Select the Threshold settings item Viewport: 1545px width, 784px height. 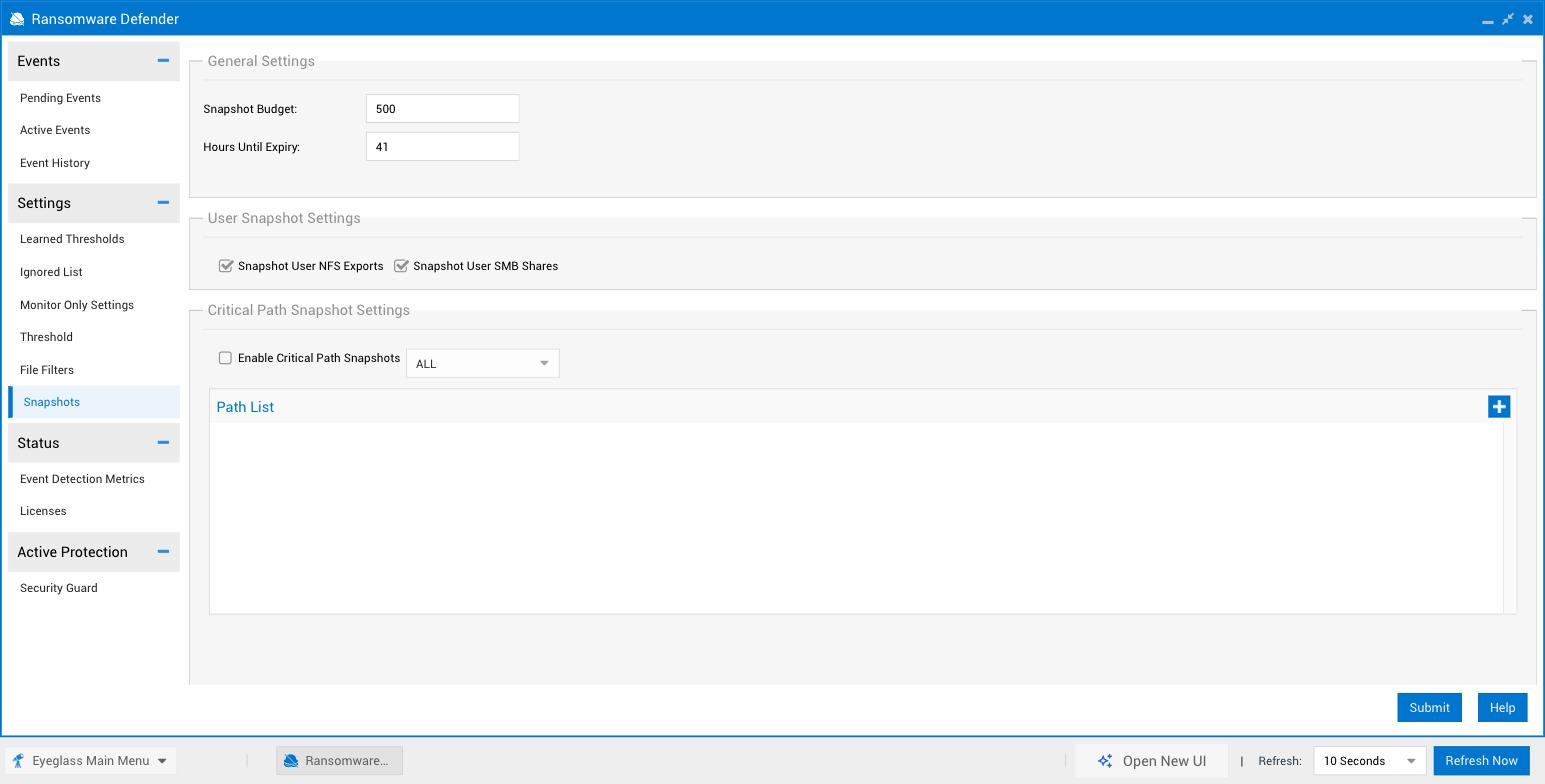[46, 337]
